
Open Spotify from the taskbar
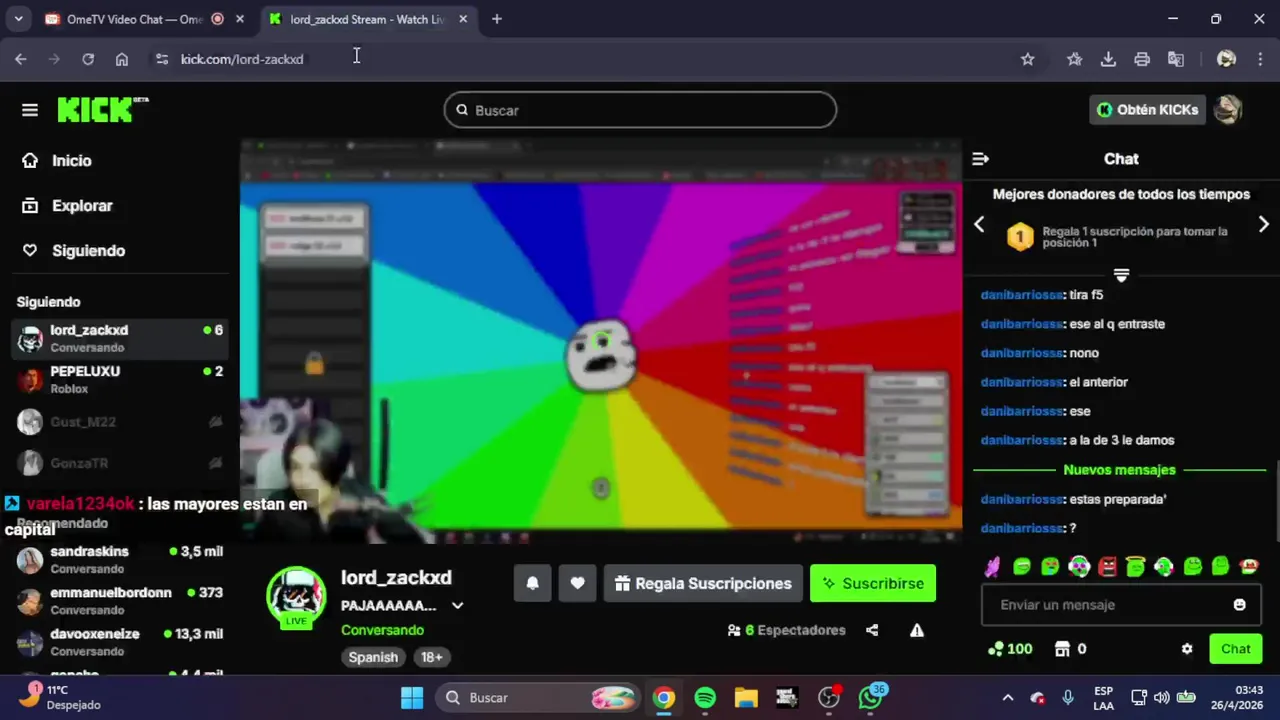click(x=705, y=698)
